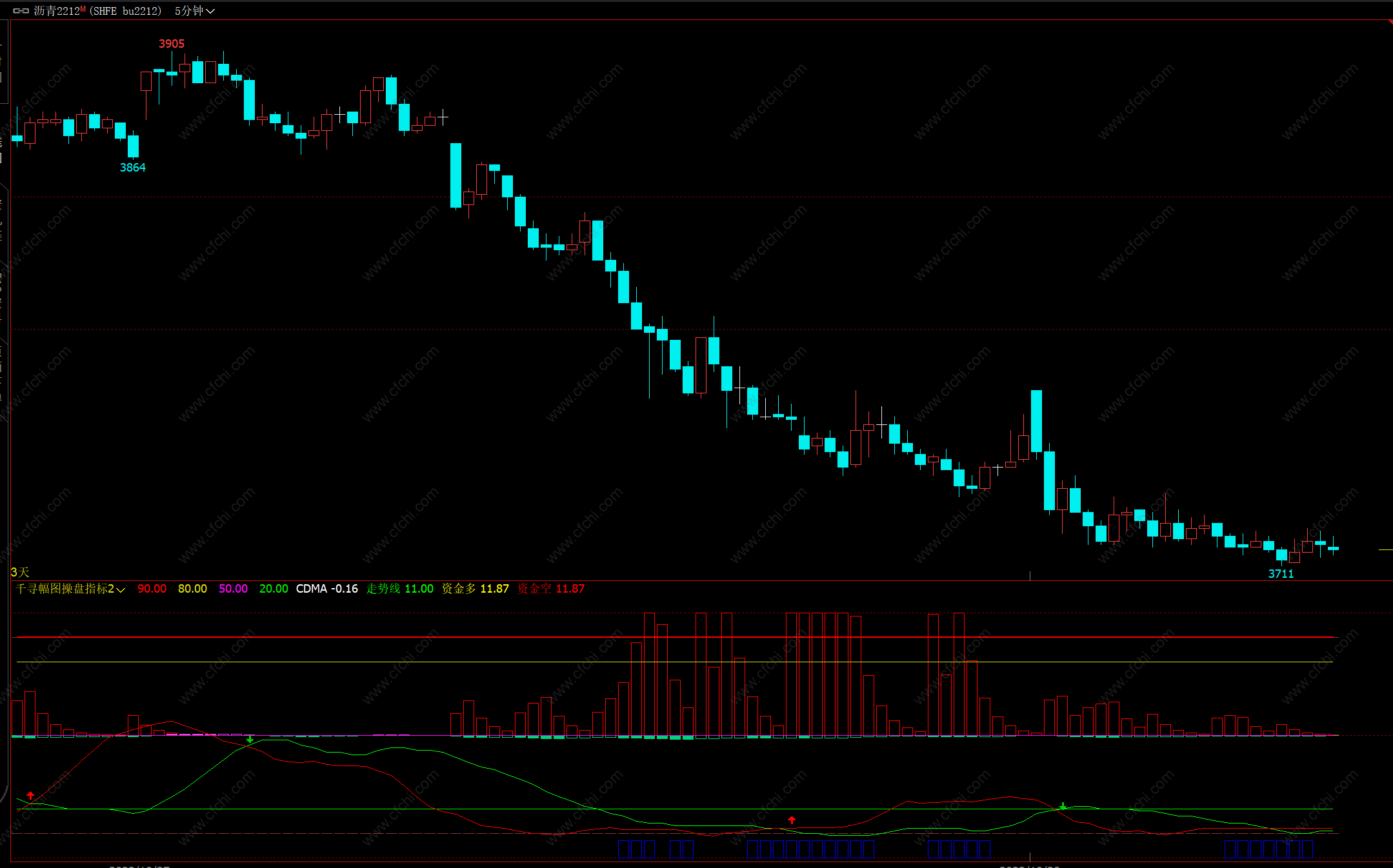Click the second red up arrow signal
The image size is (1393, 868).
(x=792, y=820)
